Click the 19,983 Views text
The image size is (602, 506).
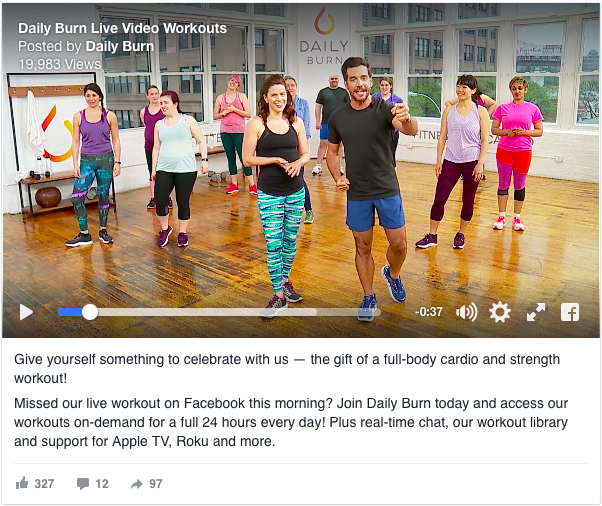coord(60,64)
